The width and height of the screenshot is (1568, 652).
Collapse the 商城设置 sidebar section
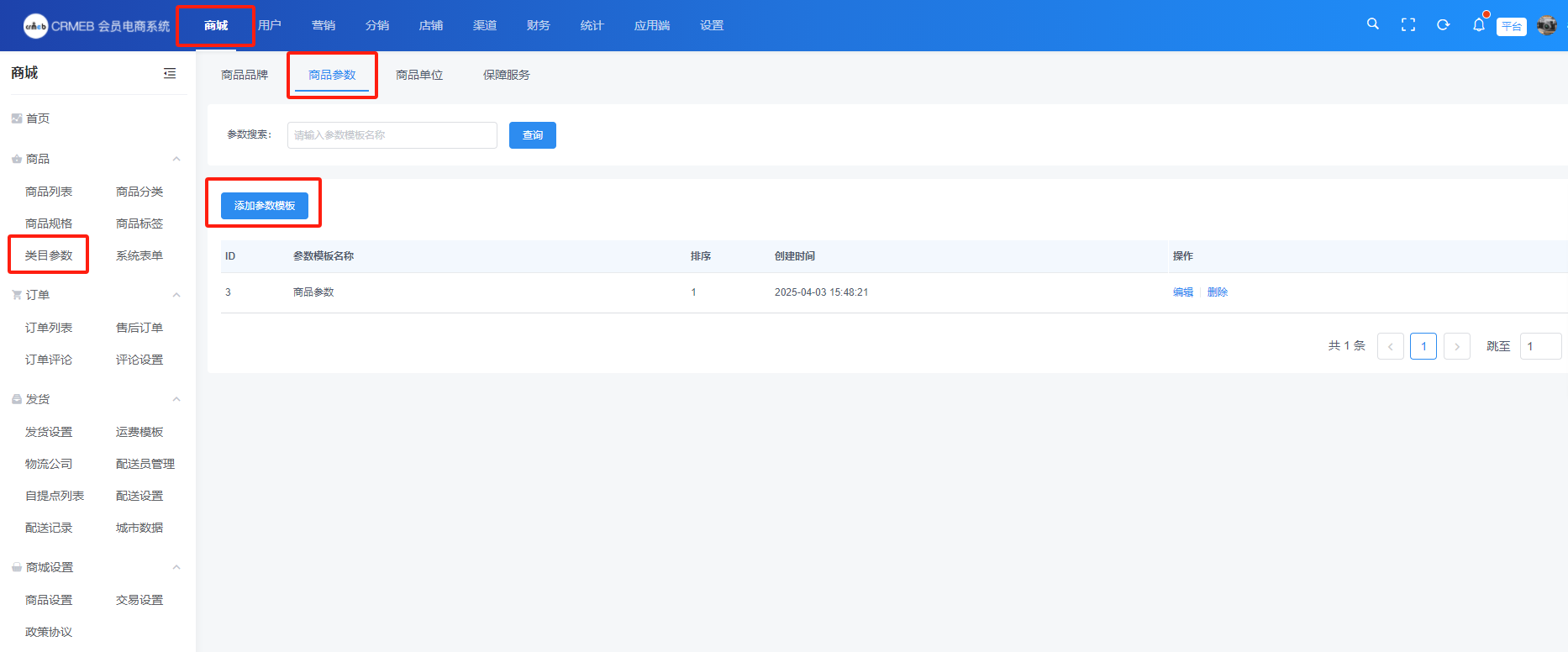click(x=176, y=567)
